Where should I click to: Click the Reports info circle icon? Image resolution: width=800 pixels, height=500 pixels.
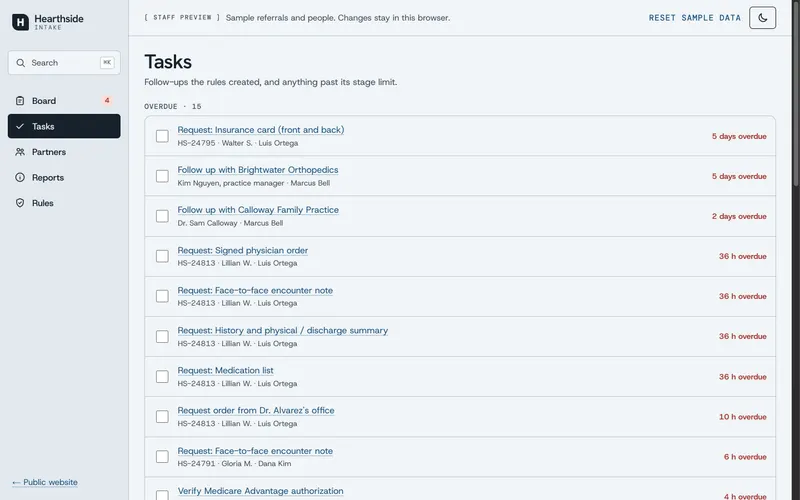(20, 177)
